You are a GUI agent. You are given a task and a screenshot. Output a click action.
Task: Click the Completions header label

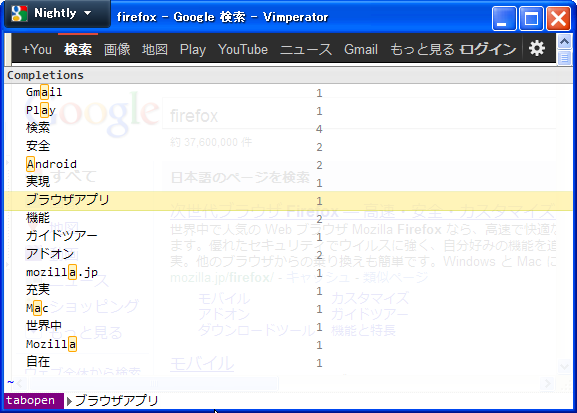click(45, 75)
